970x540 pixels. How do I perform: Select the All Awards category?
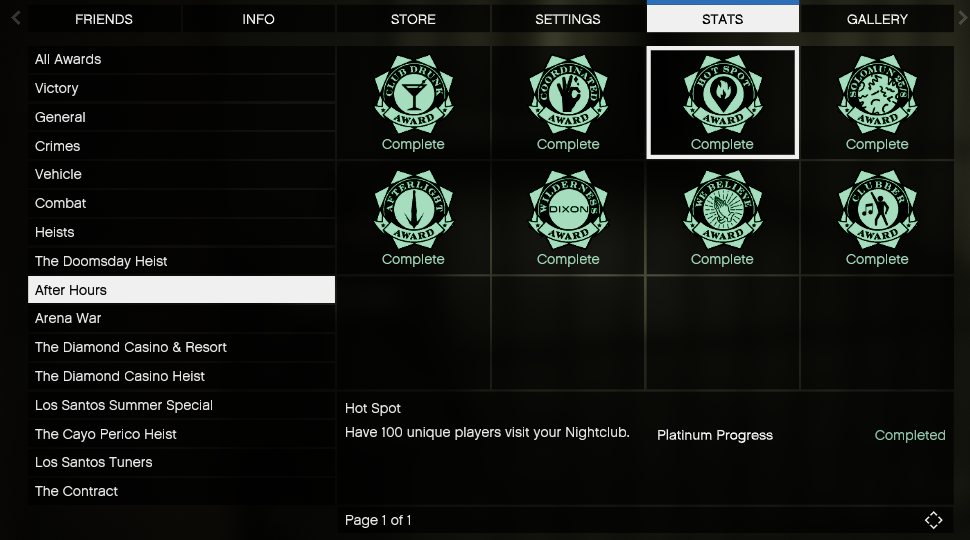tap(181, 59)
